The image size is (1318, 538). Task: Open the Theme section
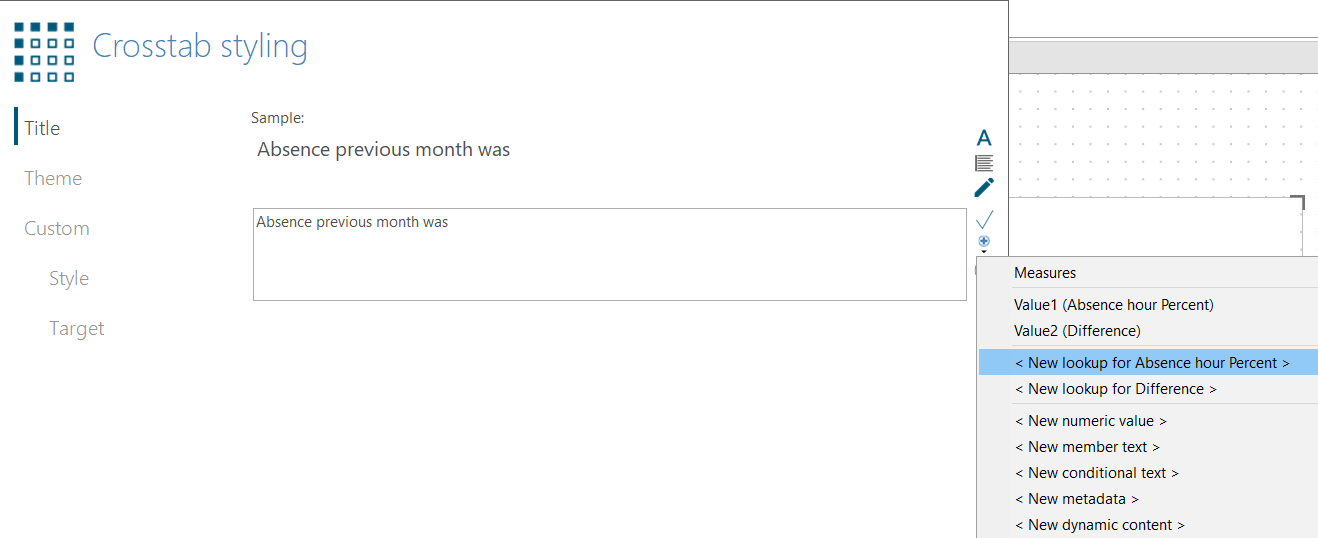point(53,178)
